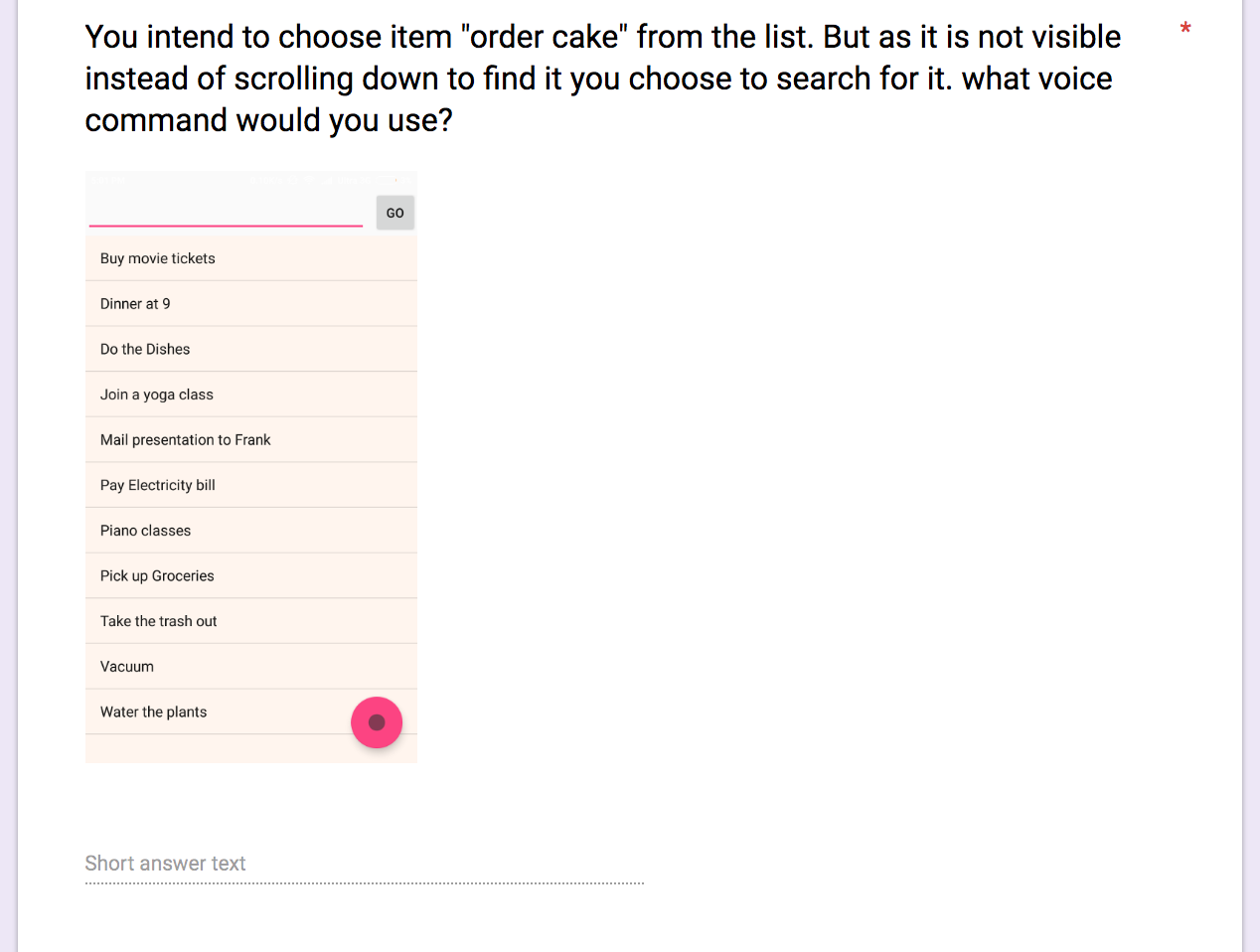Viewport: 1260px width, 952px height.
Task: Select the Buy movie tickets item
Action: pyautogui.click(x=251, y=258)
